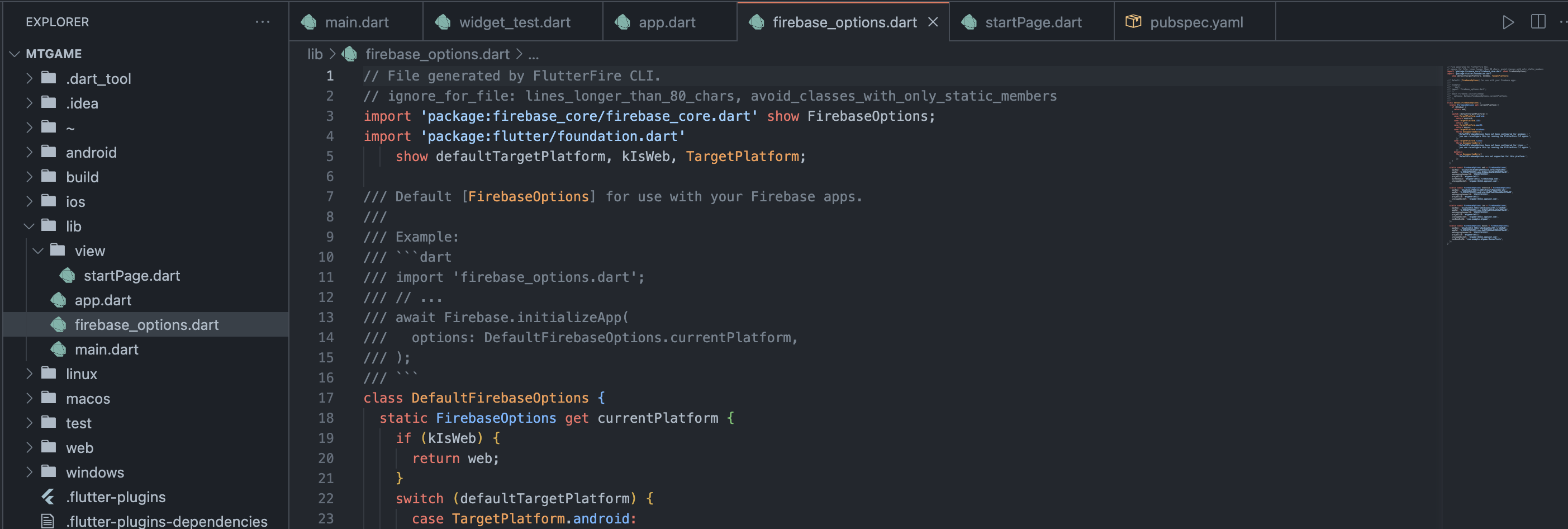
Task: Click the Dart icon on app.dart tab
Action: click(x=623, y=22)
